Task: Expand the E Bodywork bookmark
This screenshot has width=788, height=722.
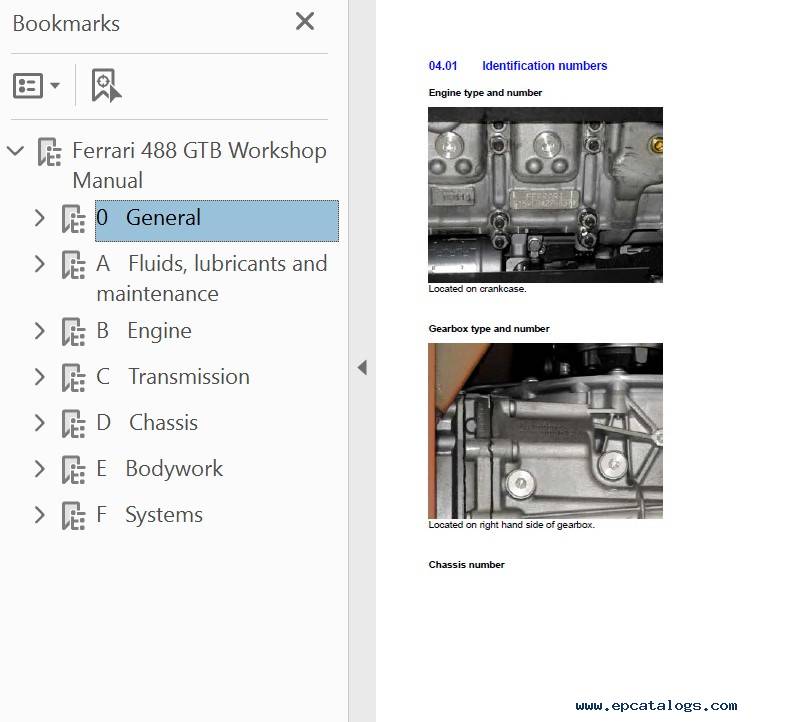Action: click(40, 469)
